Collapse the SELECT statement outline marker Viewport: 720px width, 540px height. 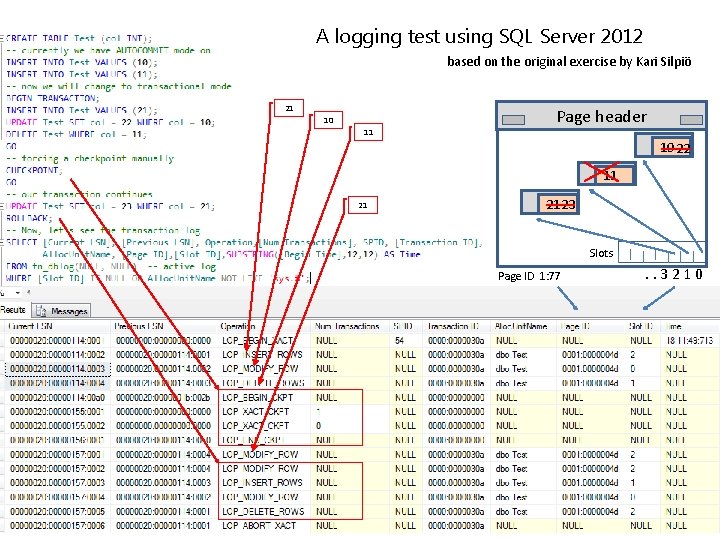pos(2,242)
